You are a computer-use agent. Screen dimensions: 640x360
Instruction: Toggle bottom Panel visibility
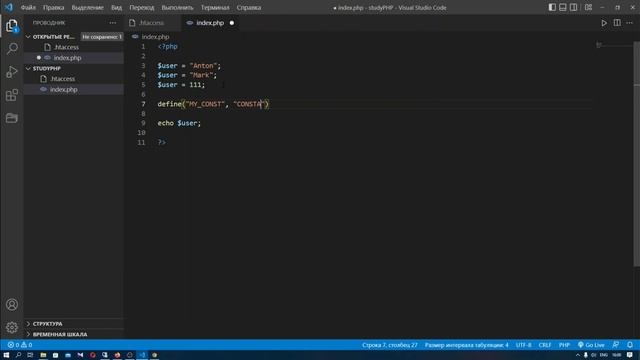coord(563,7)
